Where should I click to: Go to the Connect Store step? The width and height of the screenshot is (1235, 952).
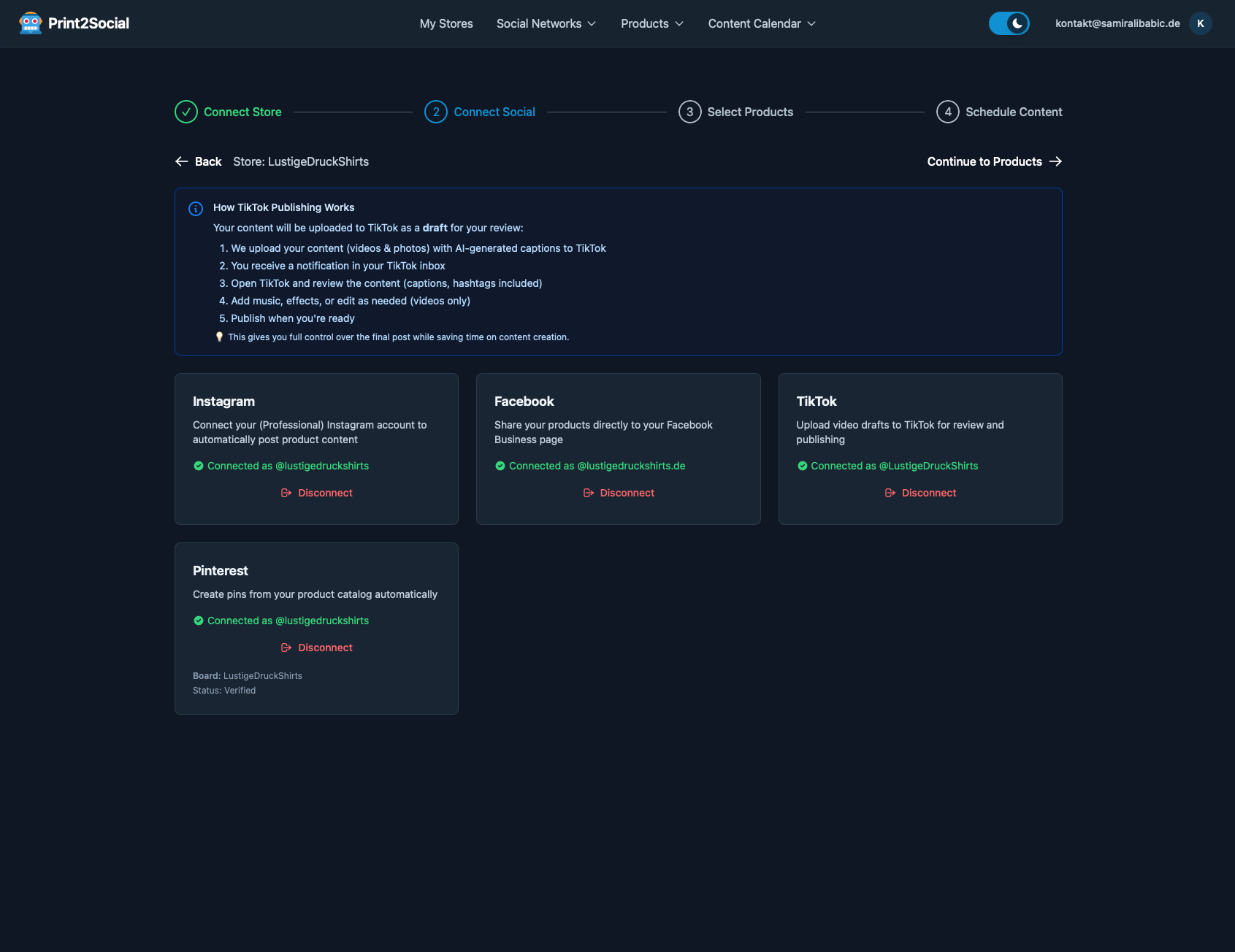(242, 112)
